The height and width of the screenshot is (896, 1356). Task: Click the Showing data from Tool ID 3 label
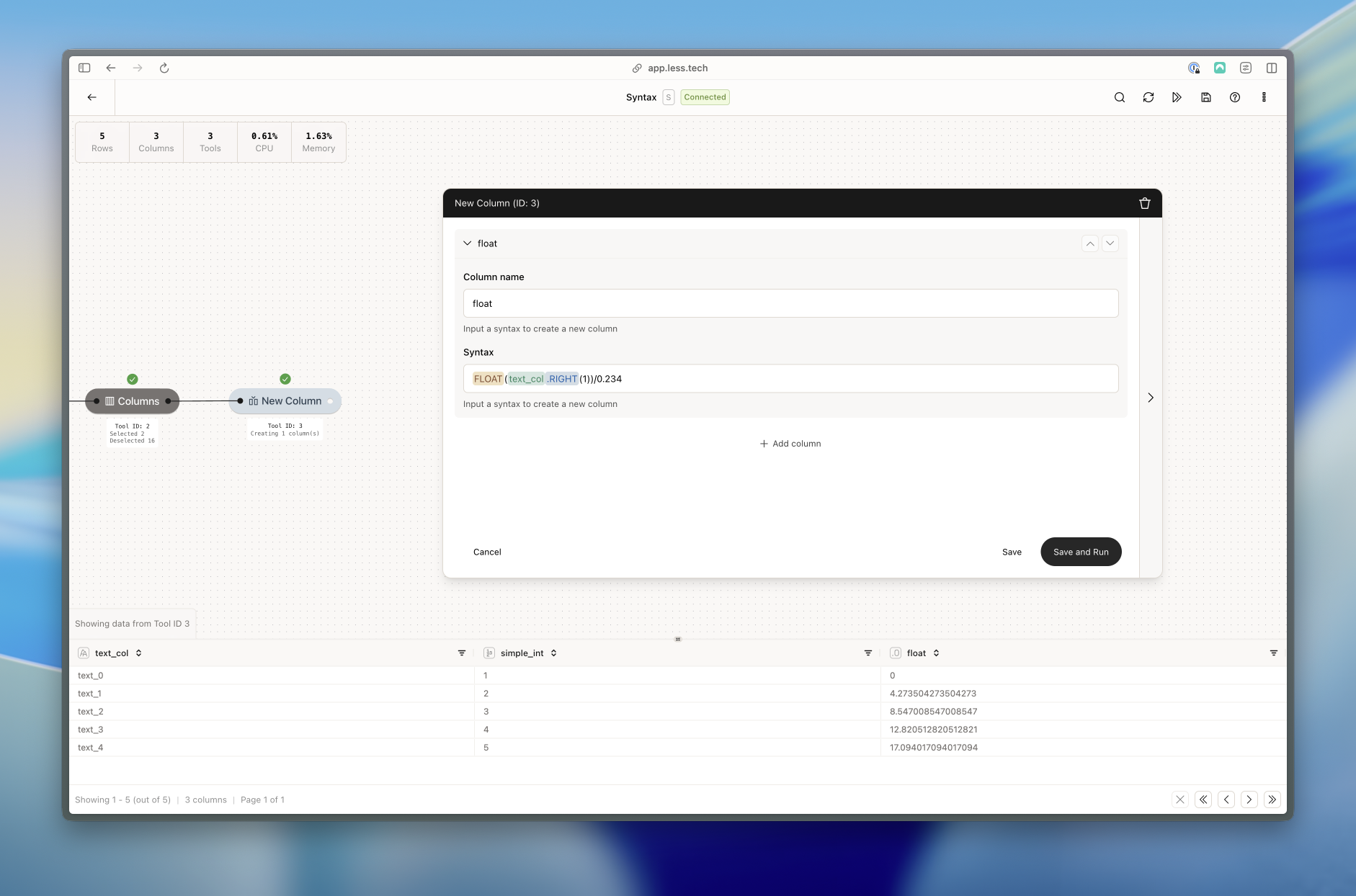coord(133,624)
